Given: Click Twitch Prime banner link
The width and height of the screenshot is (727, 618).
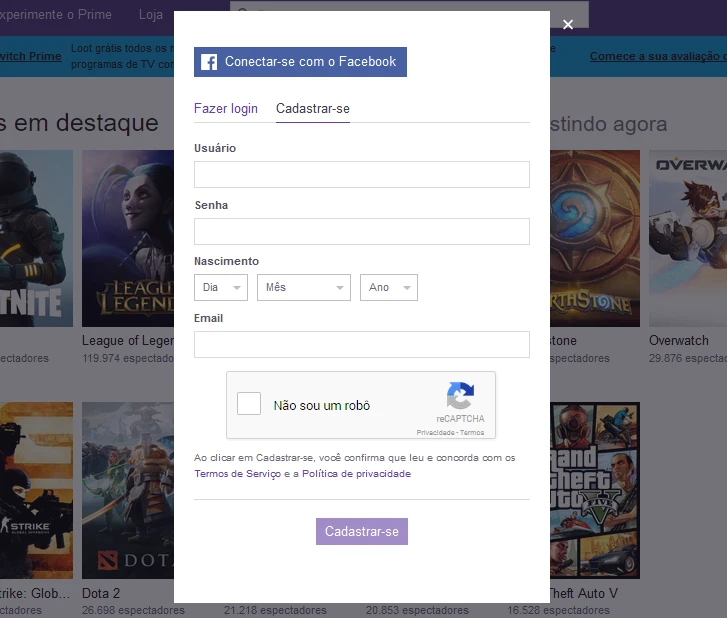Looking at the screenshot, I should pyautogui.click(x=31, y=56).
